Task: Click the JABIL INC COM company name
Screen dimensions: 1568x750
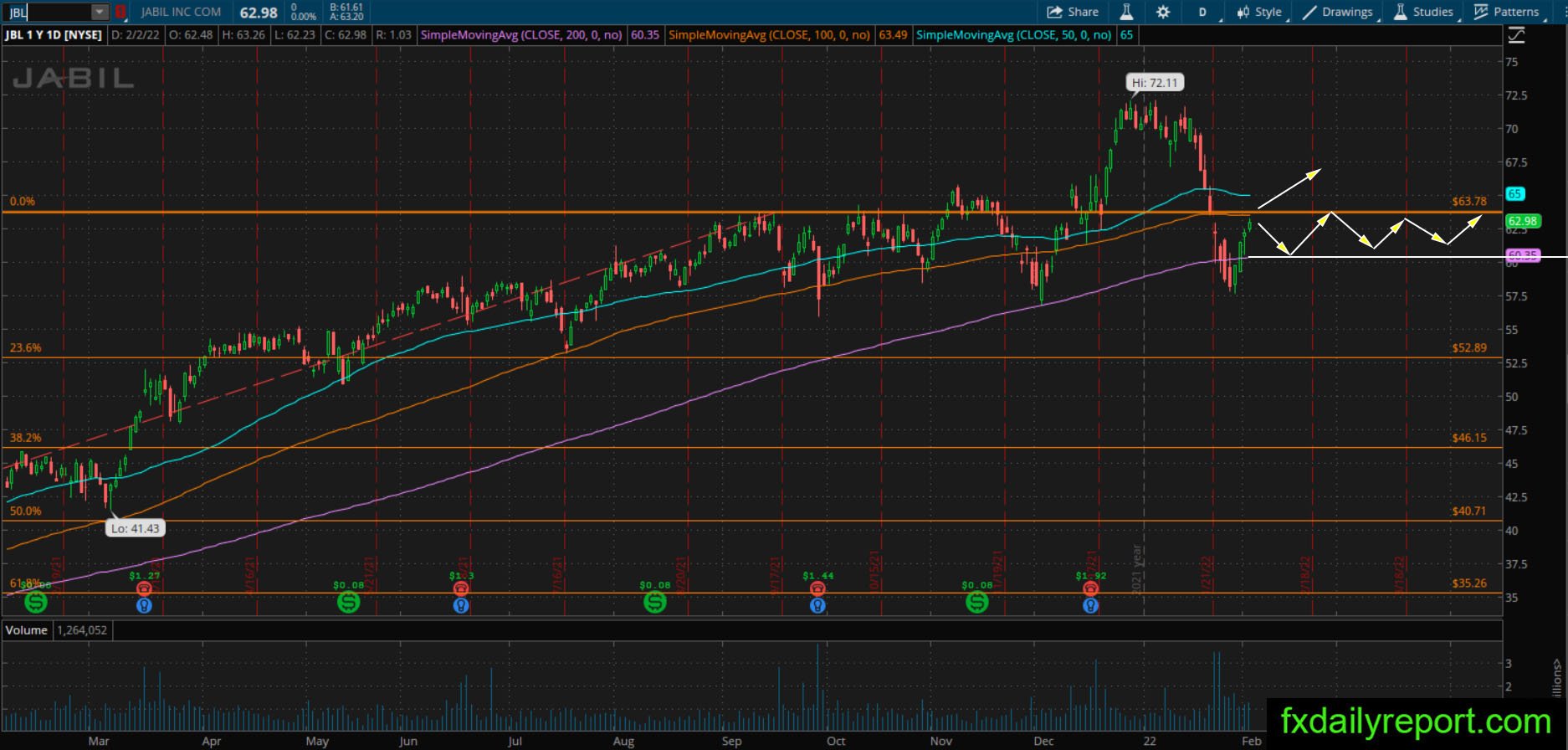Action: 181,12
